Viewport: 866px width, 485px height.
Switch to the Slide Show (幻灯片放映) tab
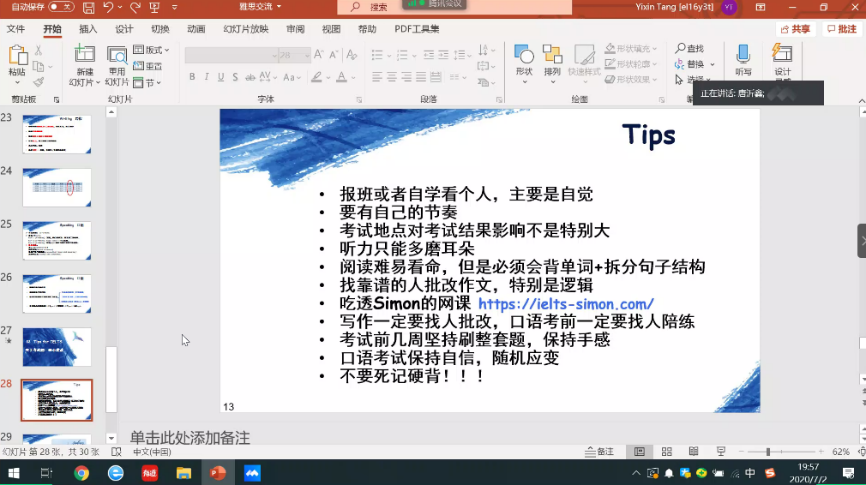(x=246, y=29)
